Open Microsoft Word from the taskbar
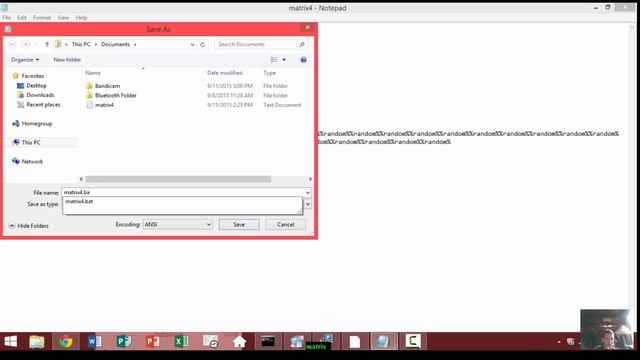The height and width of the screenshot is (360, 640). tap(94, 341)
